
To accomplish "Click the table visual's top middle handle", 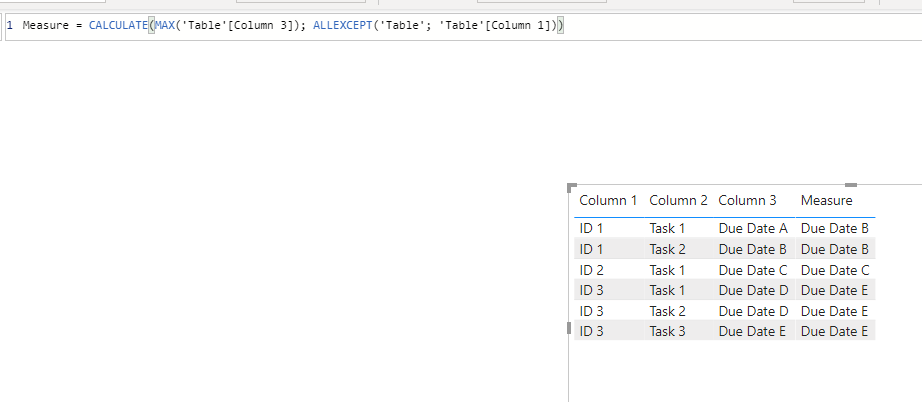I will point(851,185).
